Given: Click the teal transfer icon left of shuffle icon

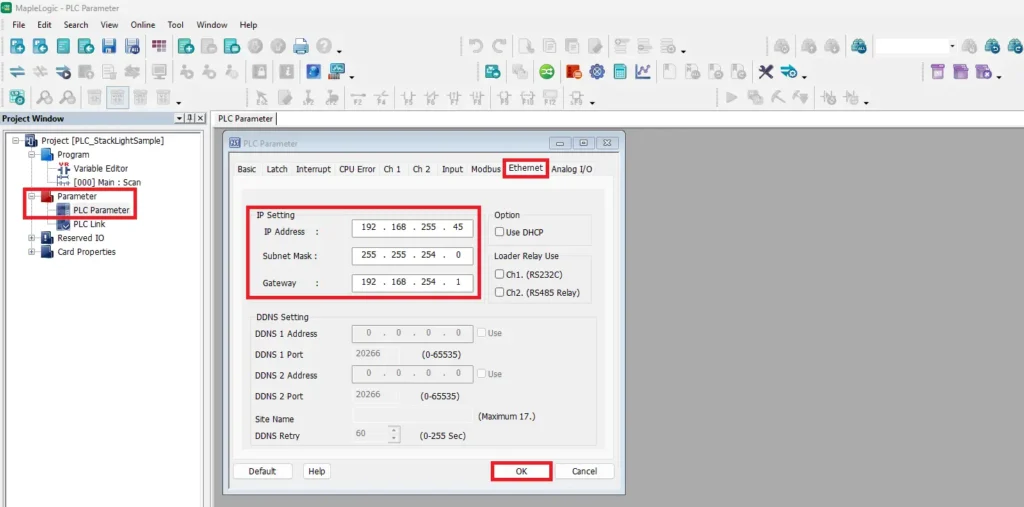Looking at the screenshot, I should tap(492, 71).
